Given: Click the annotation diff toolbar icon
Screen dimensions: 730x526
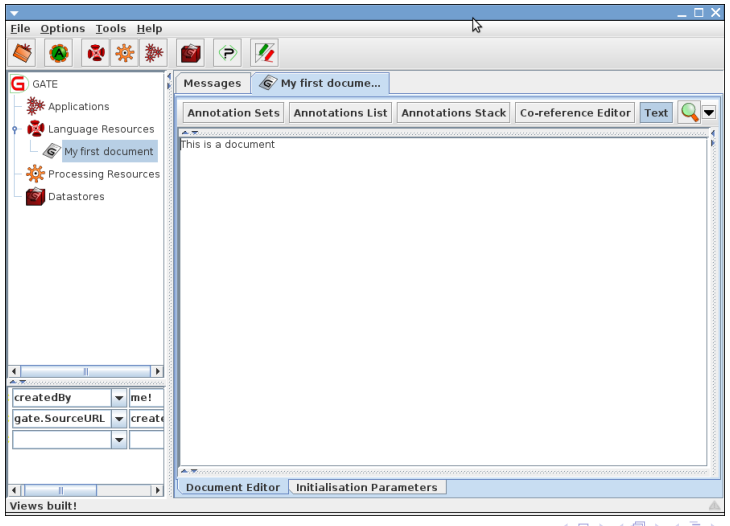Looking at the screenshot, I should click(264, 53).
